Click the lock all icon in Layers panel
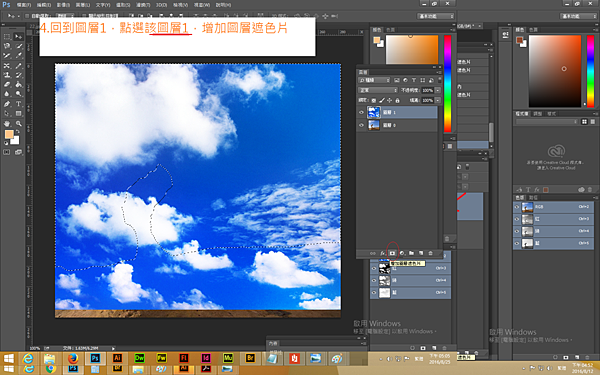Viewport: 600px width, 375px height. pos(397,101)
